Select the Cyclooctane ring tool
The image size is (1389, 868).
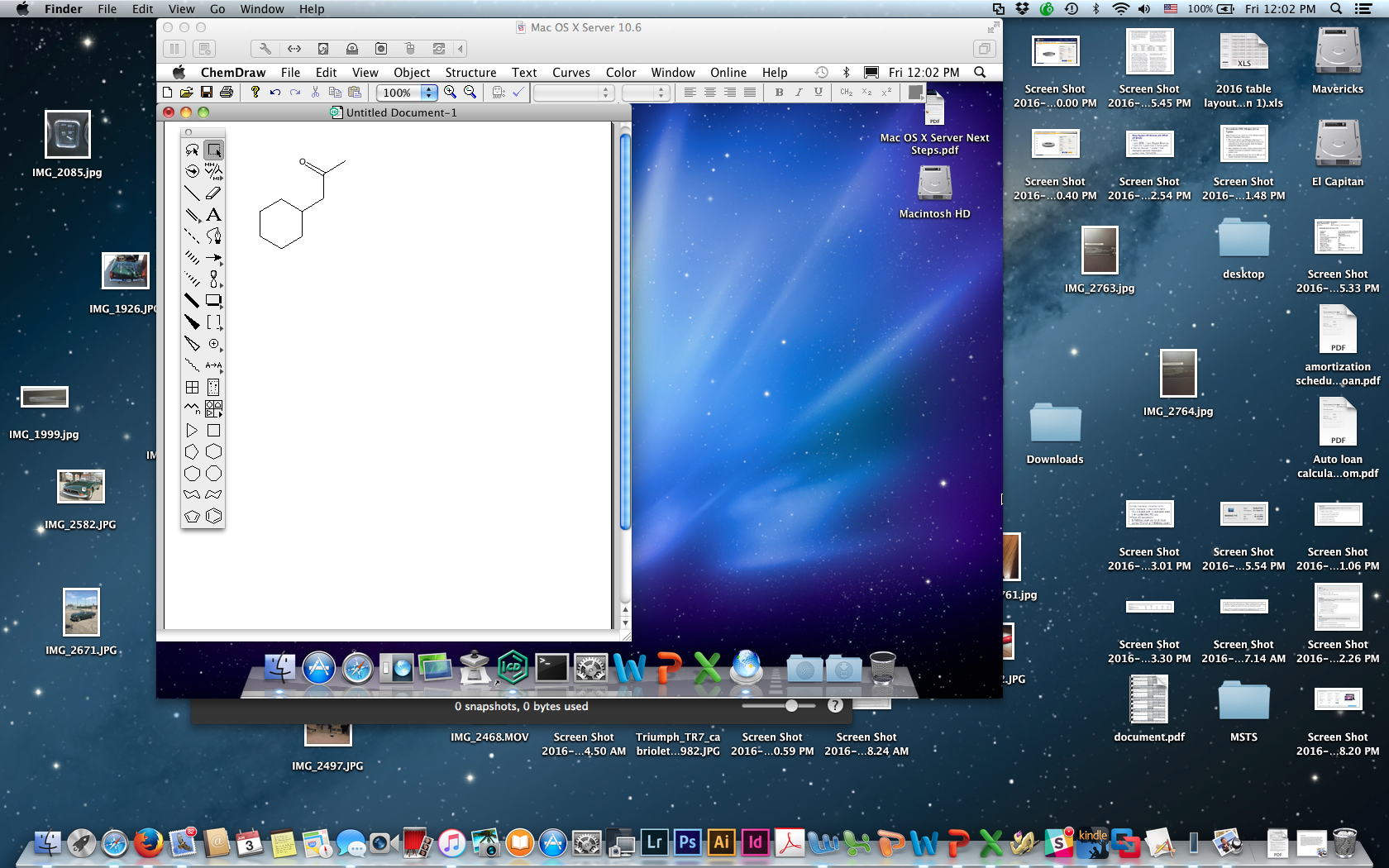point(214,473)
